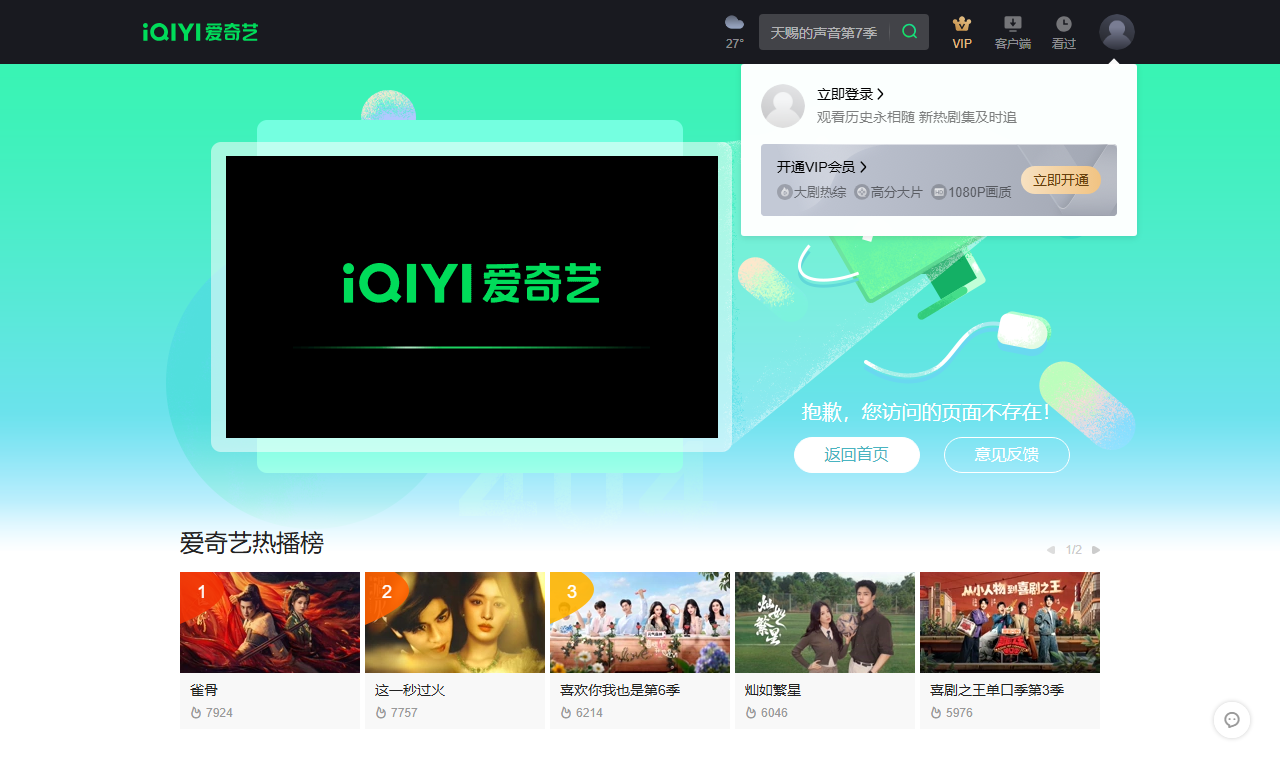Click flame popularity icon under 这一秒过火
Screen dimensions: 1280x768
(381, 713)
